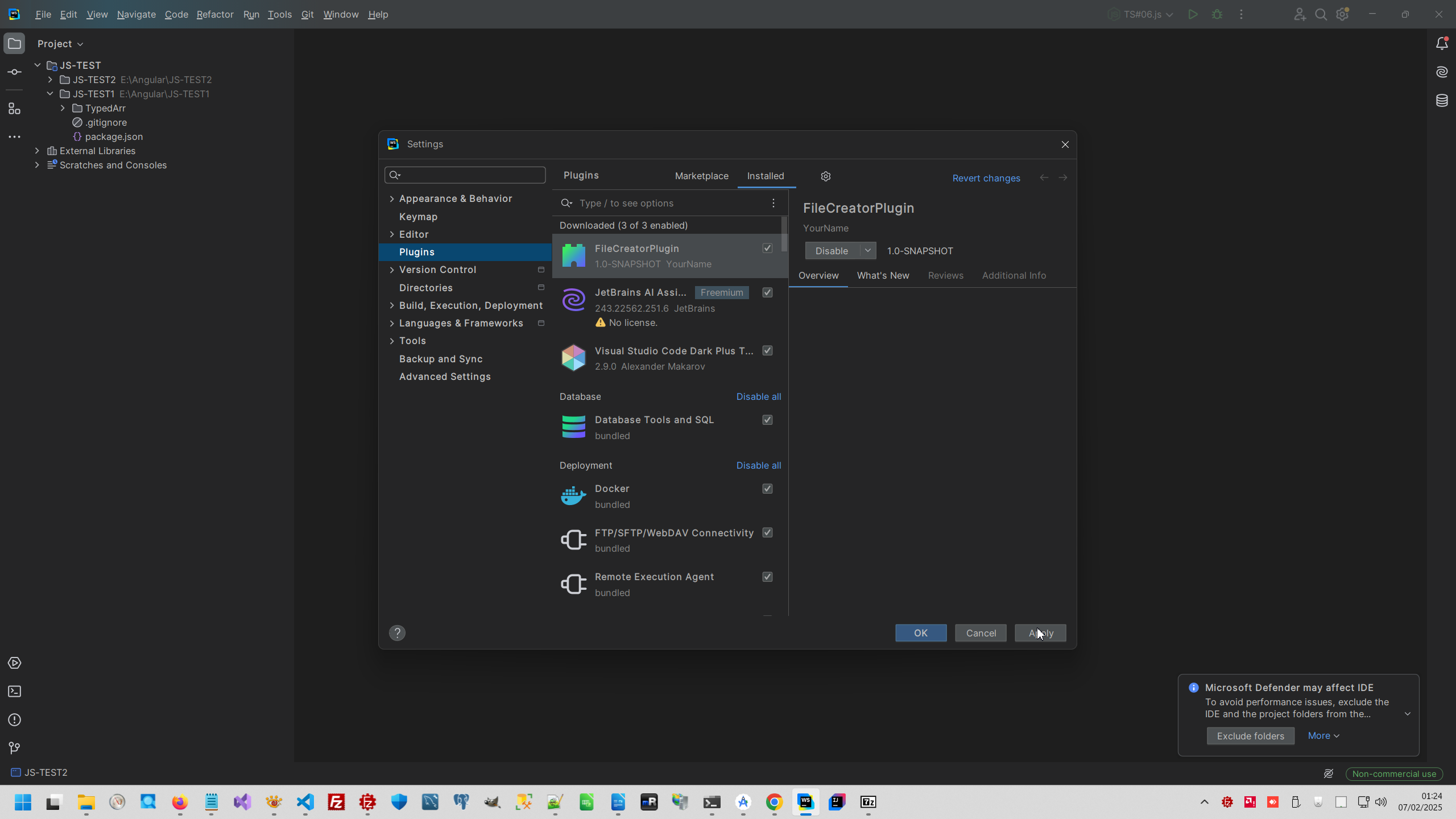Open the Disable button dropdown arrow
The width and height of the screenshot is (1456, 819).
click(867, 251)
